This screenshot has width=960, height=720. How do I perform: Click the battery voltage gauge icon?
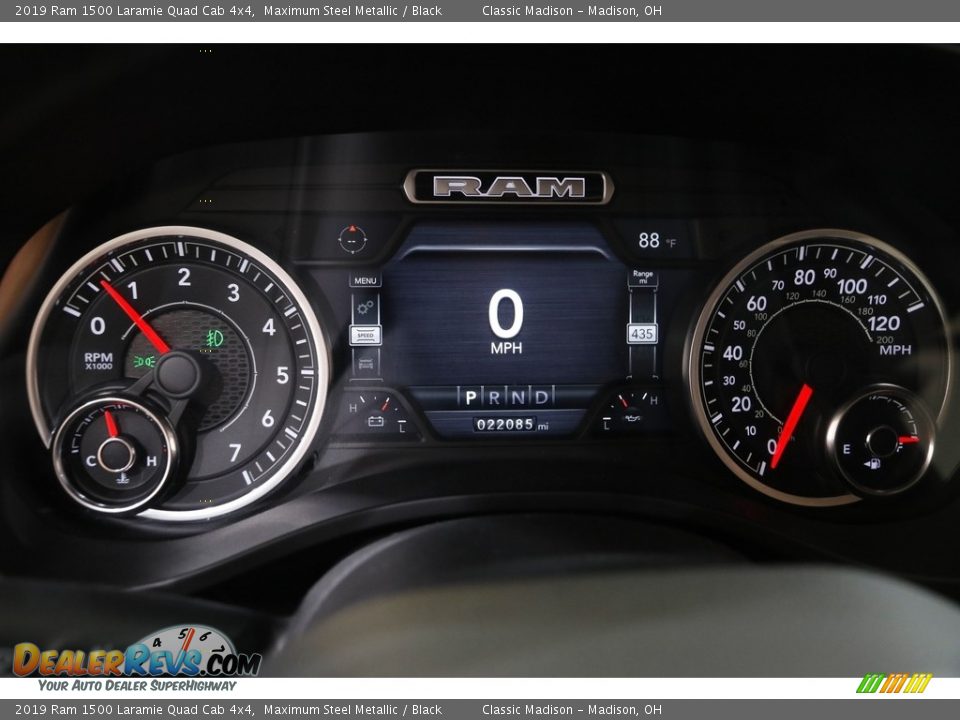point(376,421)
